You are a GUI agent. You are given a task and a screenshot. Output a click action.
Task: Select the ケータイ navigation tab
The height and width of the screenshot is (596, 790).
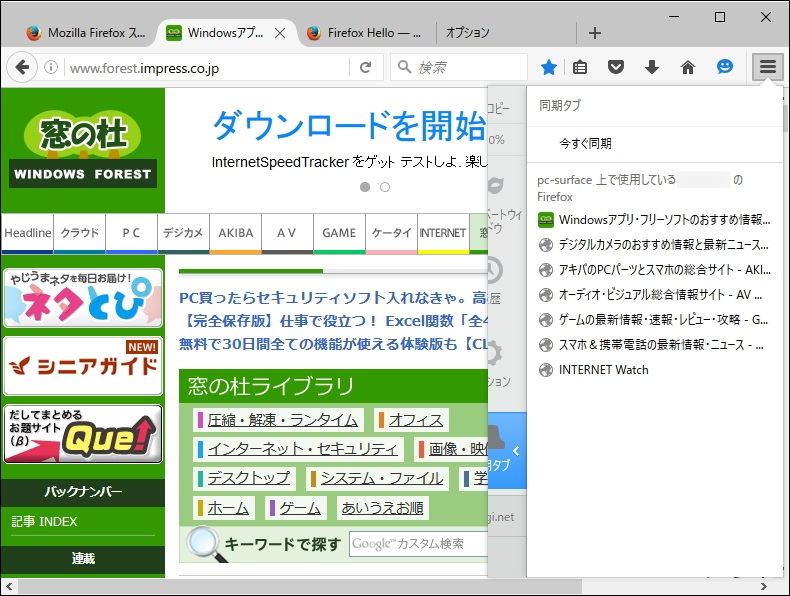coord(391,233)
